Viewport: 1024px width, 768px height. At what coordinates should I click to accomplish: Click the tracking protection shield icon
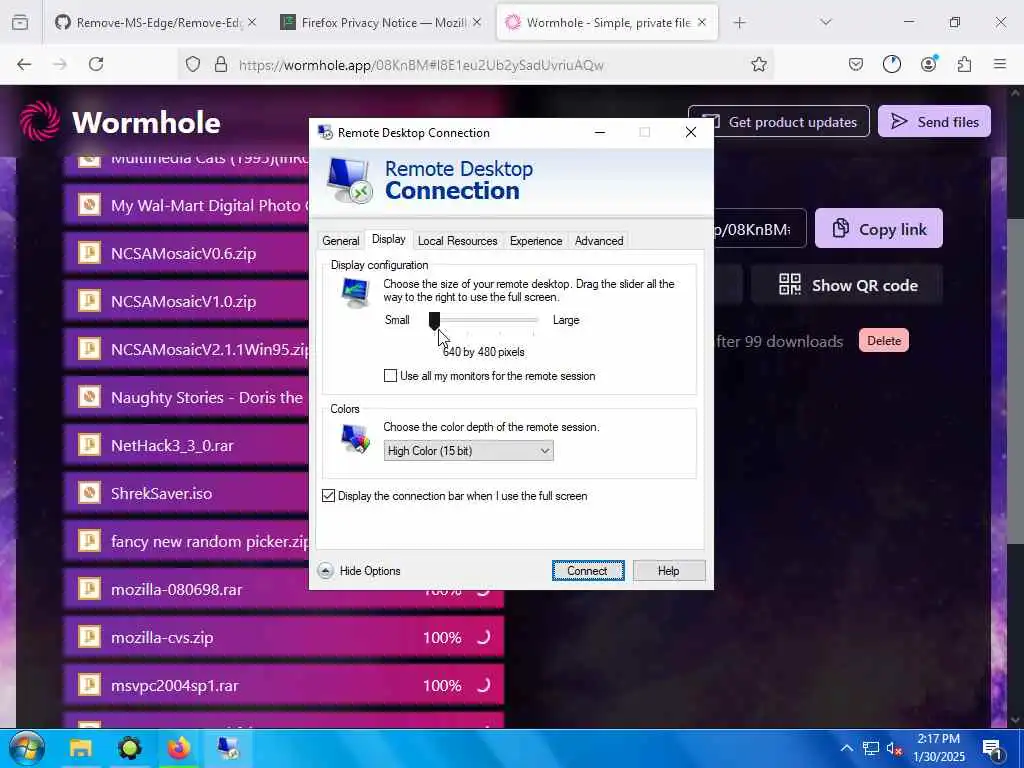193,64
